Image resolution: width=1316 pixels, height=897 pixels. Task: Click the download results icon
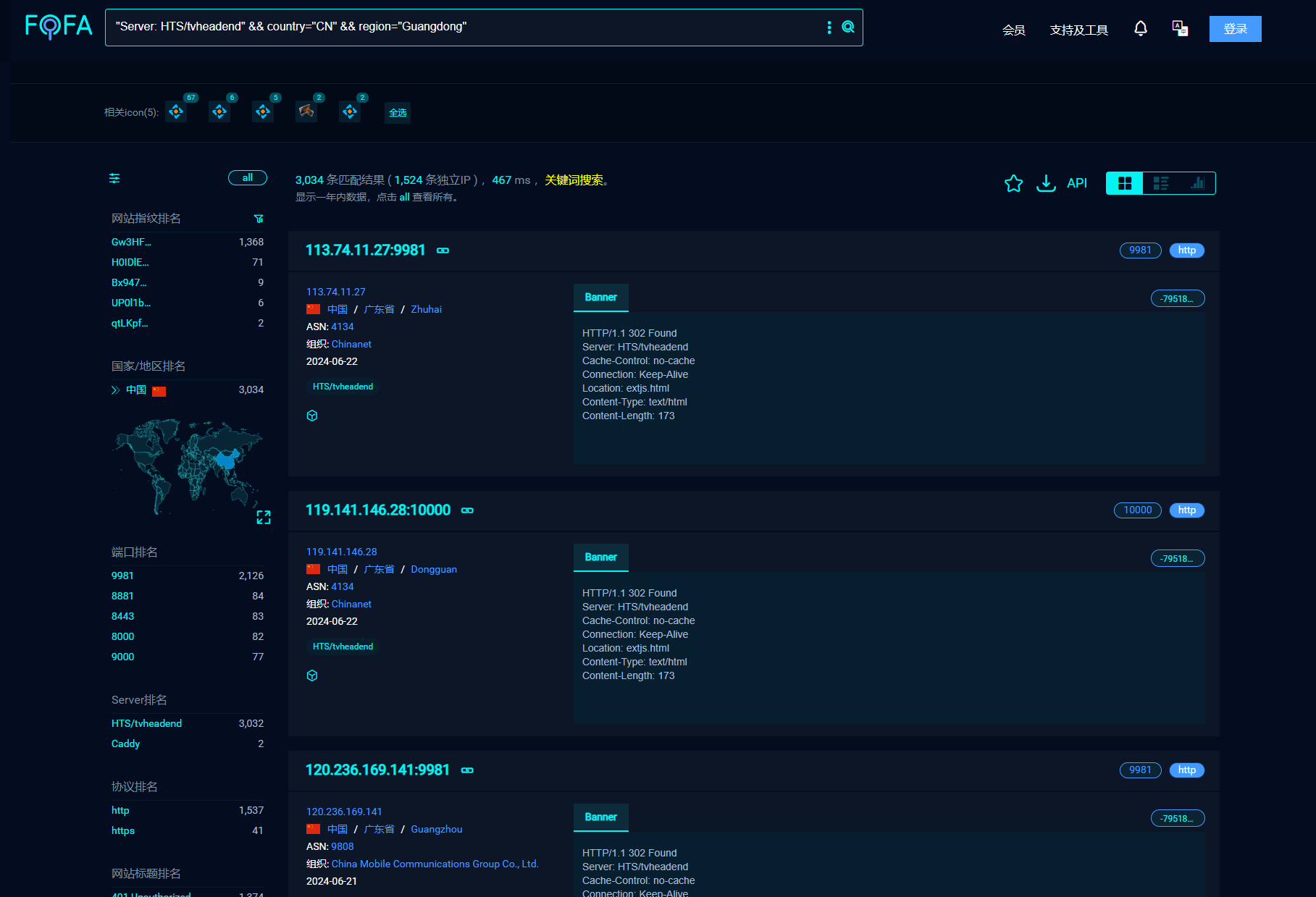pyautogui.click(x=1046, y=183)
